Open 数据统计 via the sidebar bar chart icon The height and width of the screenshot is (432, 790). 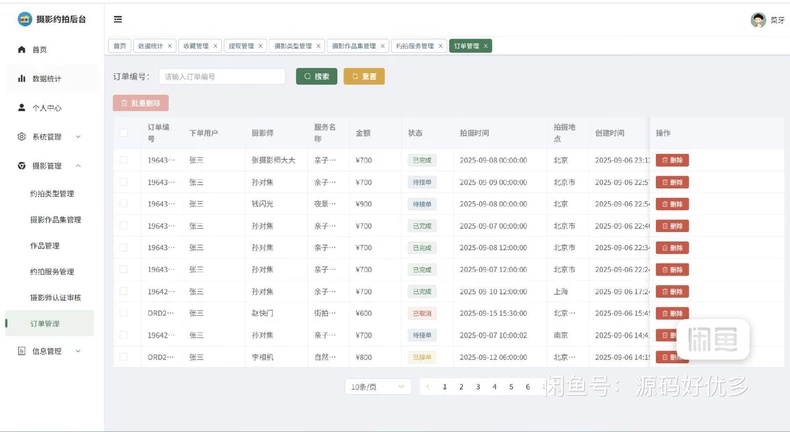point(21,78)
